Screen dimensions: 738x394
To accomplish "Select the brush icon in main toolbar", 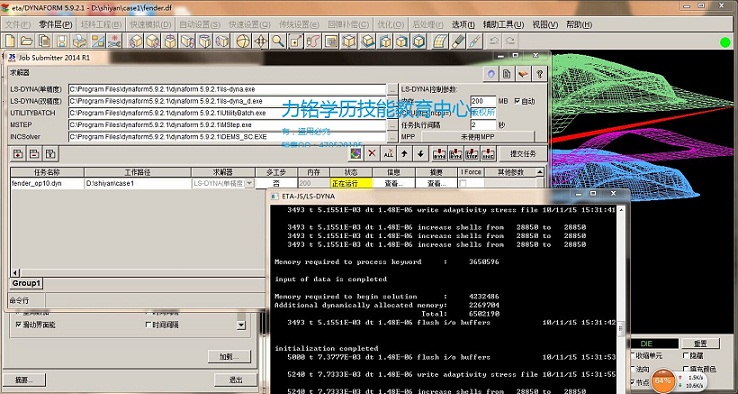I will point(475,41).
